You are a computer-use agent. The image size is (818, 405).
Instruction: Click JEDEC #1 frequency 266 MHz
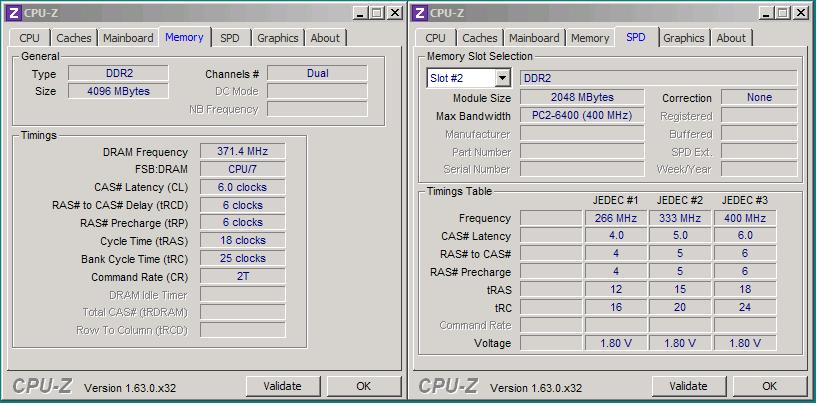(x=616, y=218)
